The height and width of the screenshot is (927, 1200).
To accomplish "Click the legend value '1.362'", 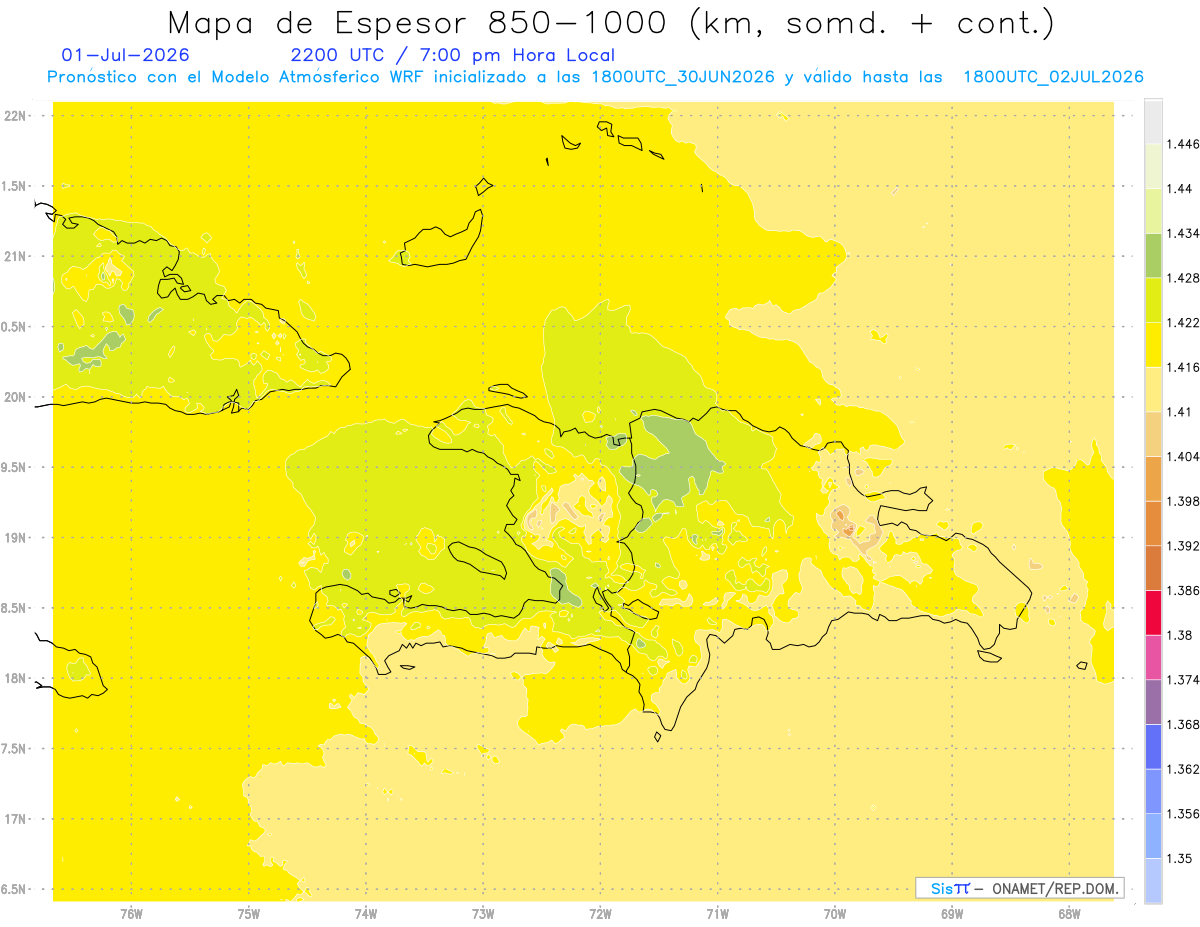I will [1185, 769].
